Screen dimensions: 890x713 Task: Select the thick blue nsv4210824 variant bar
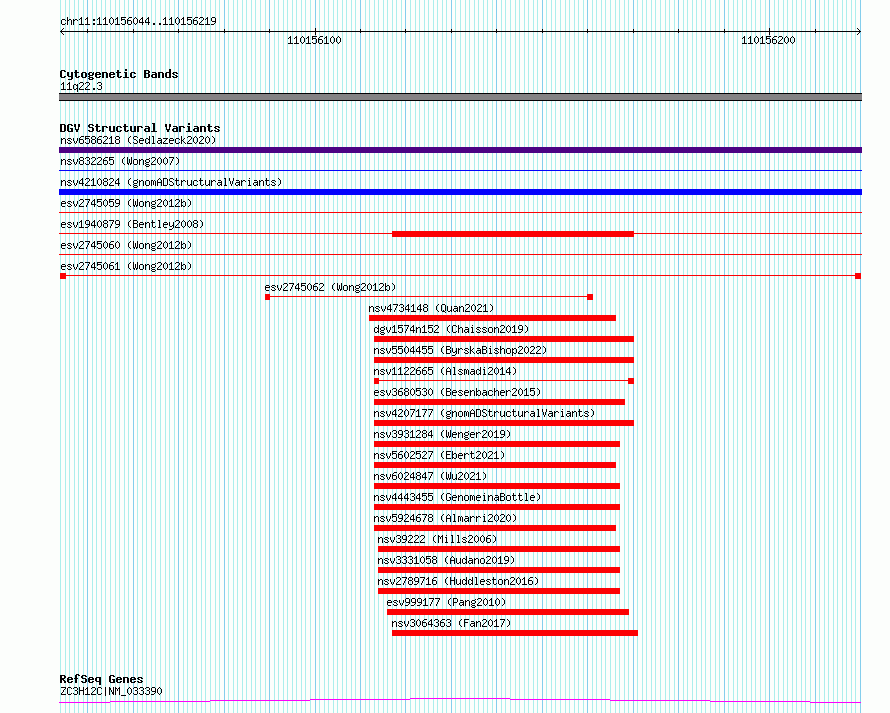tap(460, 192)
